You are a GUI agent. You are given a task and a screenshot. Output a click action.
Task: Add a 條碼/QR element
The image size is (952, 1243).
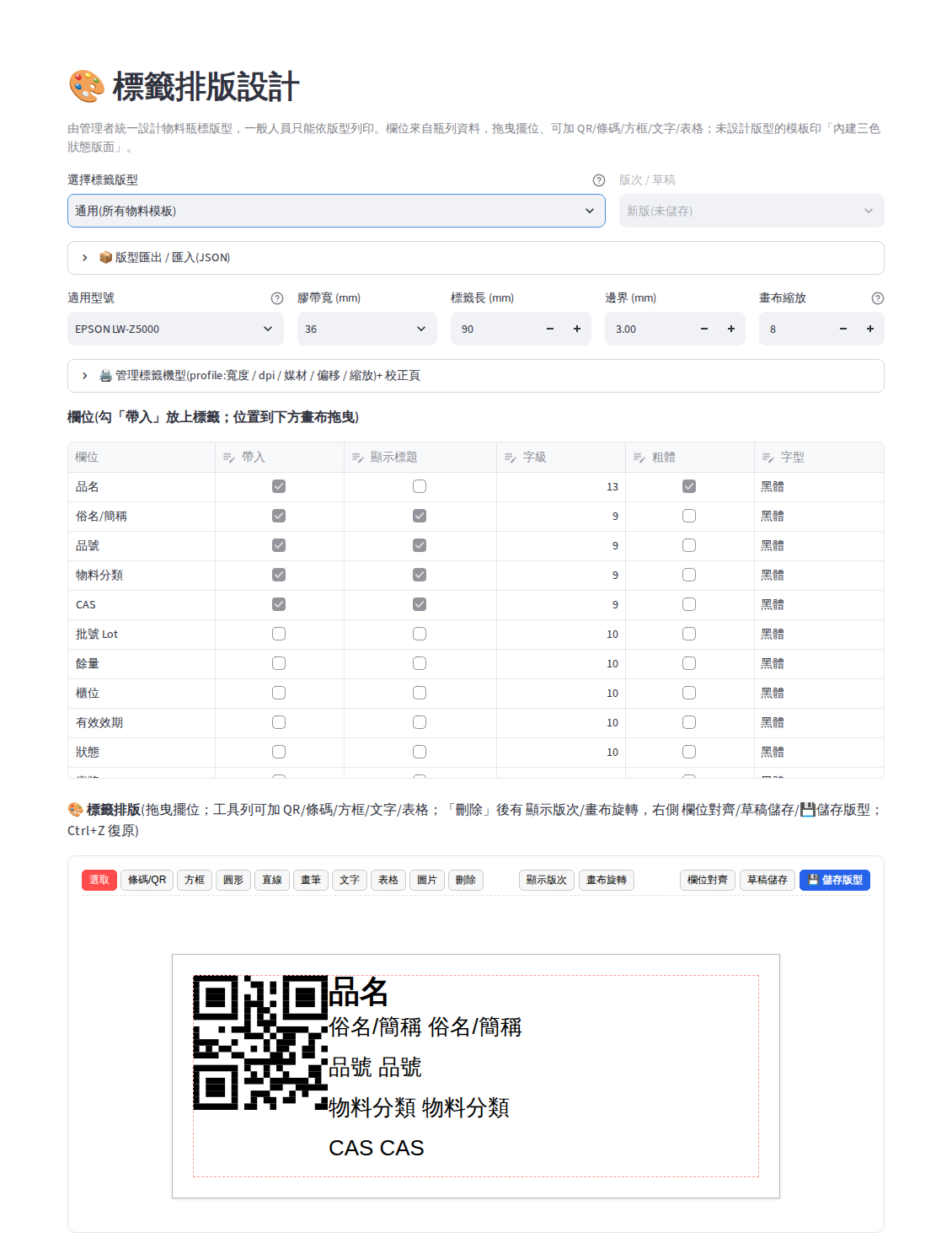[x=147, y=880]
